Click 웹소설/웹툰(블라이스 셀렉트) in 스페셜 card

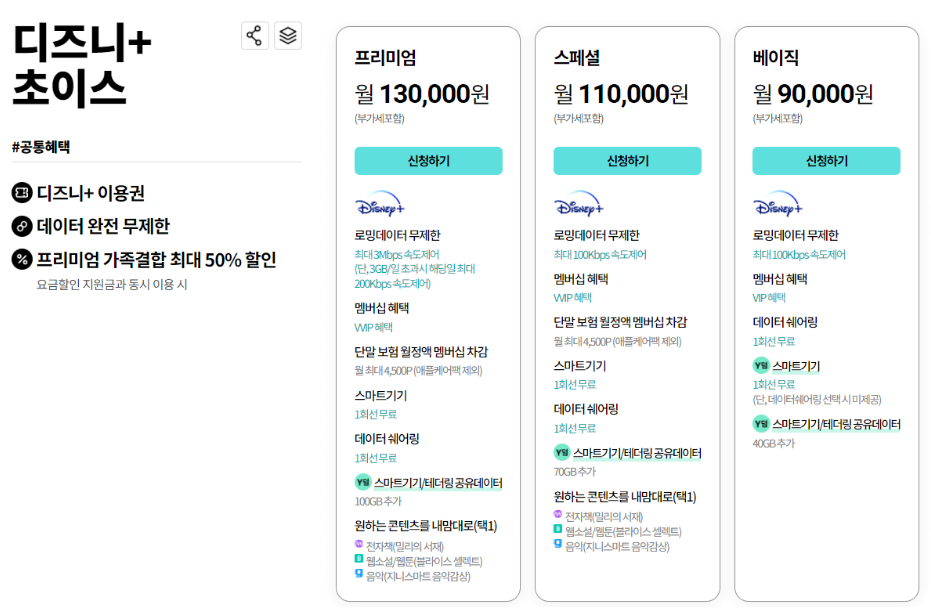623,531
